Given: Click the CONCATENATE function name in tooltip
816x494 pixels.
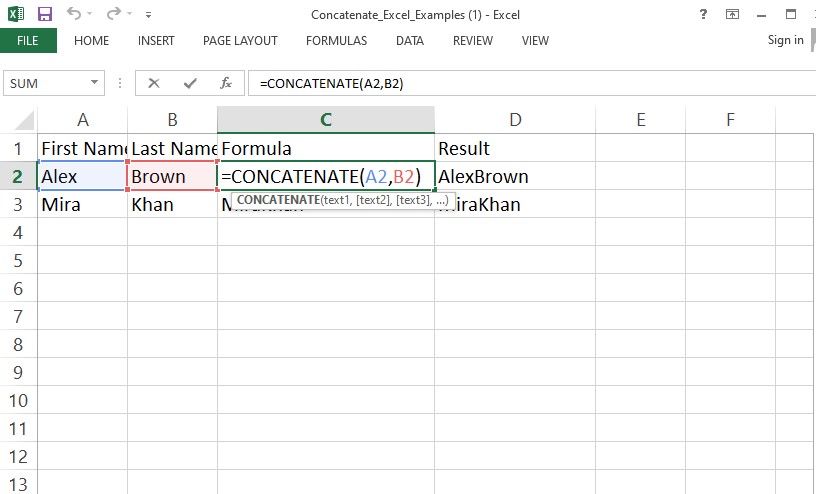Looking at the screenshot, I should (277, 200).
